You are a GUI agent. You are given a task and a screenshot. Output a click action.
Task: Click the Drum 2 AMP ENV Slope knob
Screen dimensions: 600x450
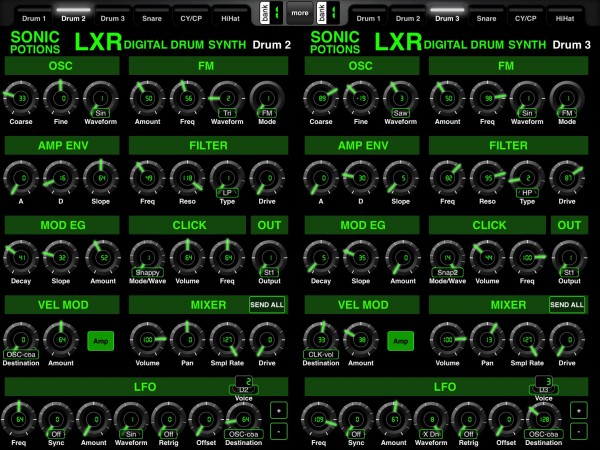(101, 178)
